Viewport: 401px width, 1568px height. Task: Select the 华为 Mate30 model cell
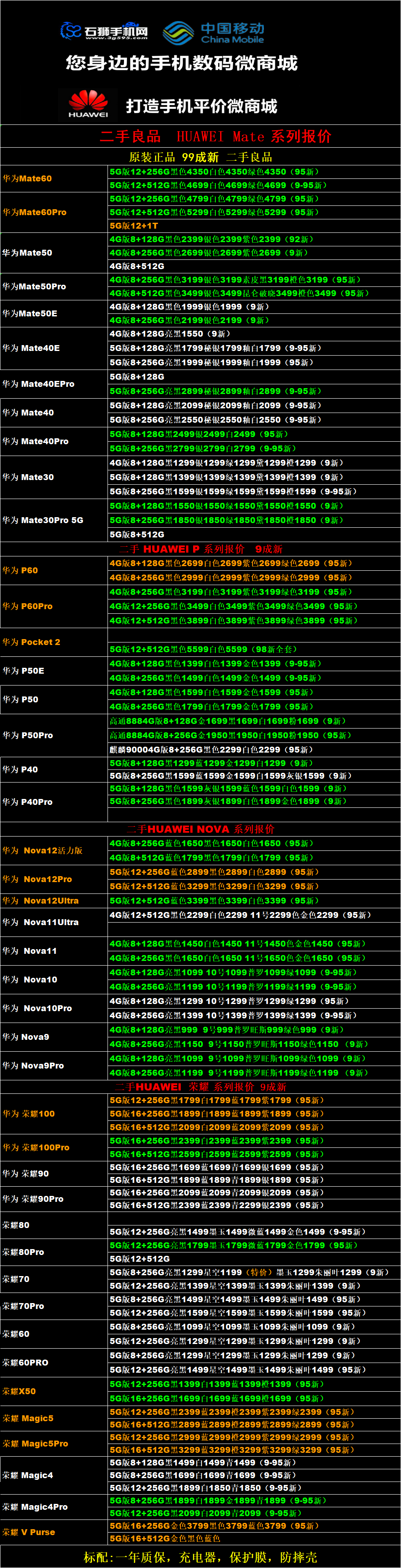click(54, 477)
